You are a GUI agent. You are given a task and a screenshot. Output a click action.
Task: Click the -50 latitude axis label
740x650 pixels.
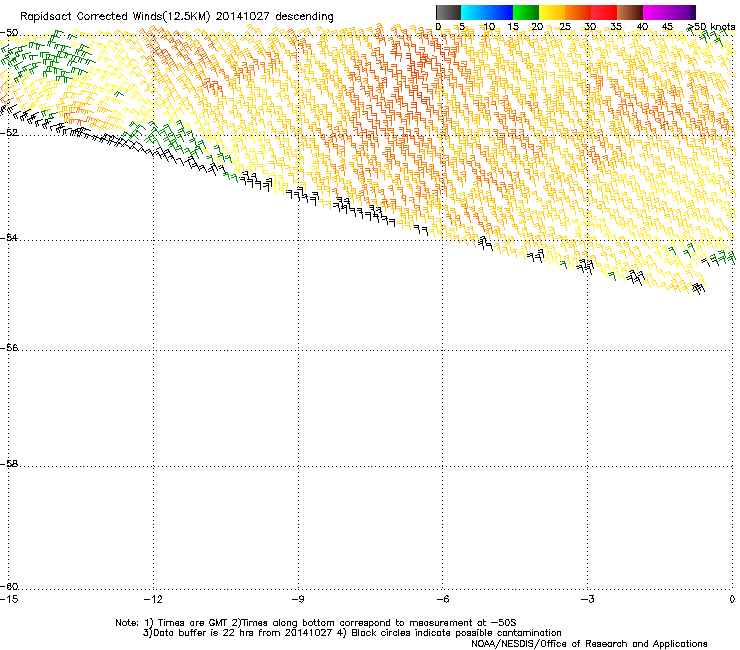9,33
